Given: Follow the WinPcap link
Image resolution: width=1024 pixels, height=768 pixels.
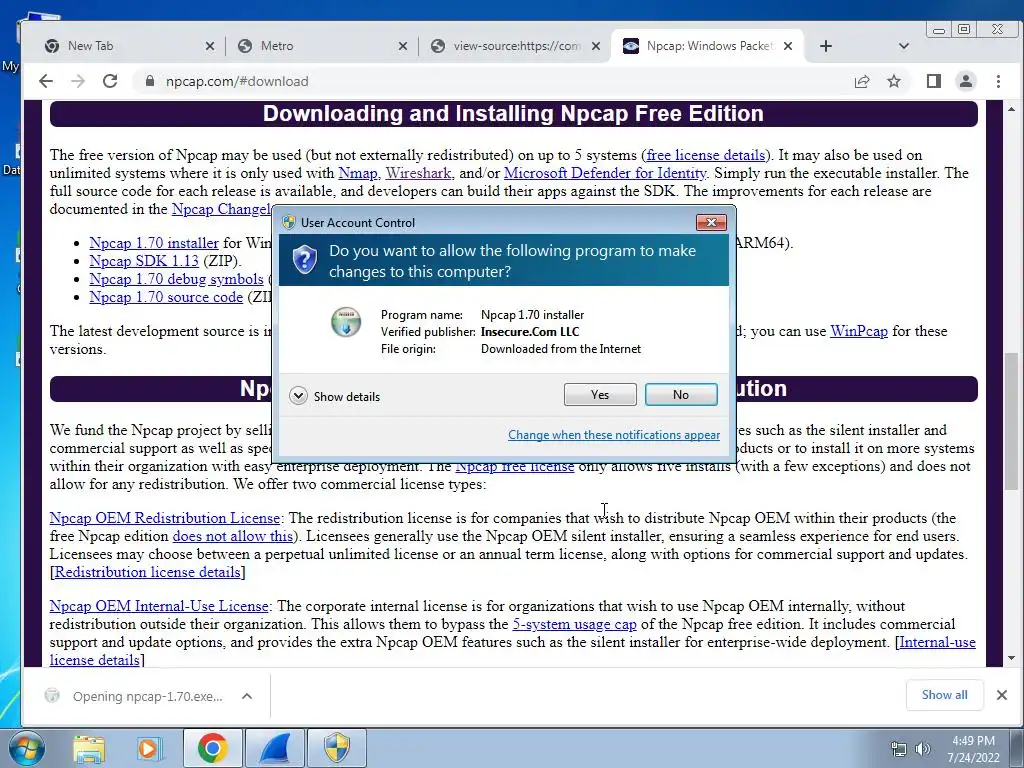Looking at the screenshot, I should tap(859, 331).
